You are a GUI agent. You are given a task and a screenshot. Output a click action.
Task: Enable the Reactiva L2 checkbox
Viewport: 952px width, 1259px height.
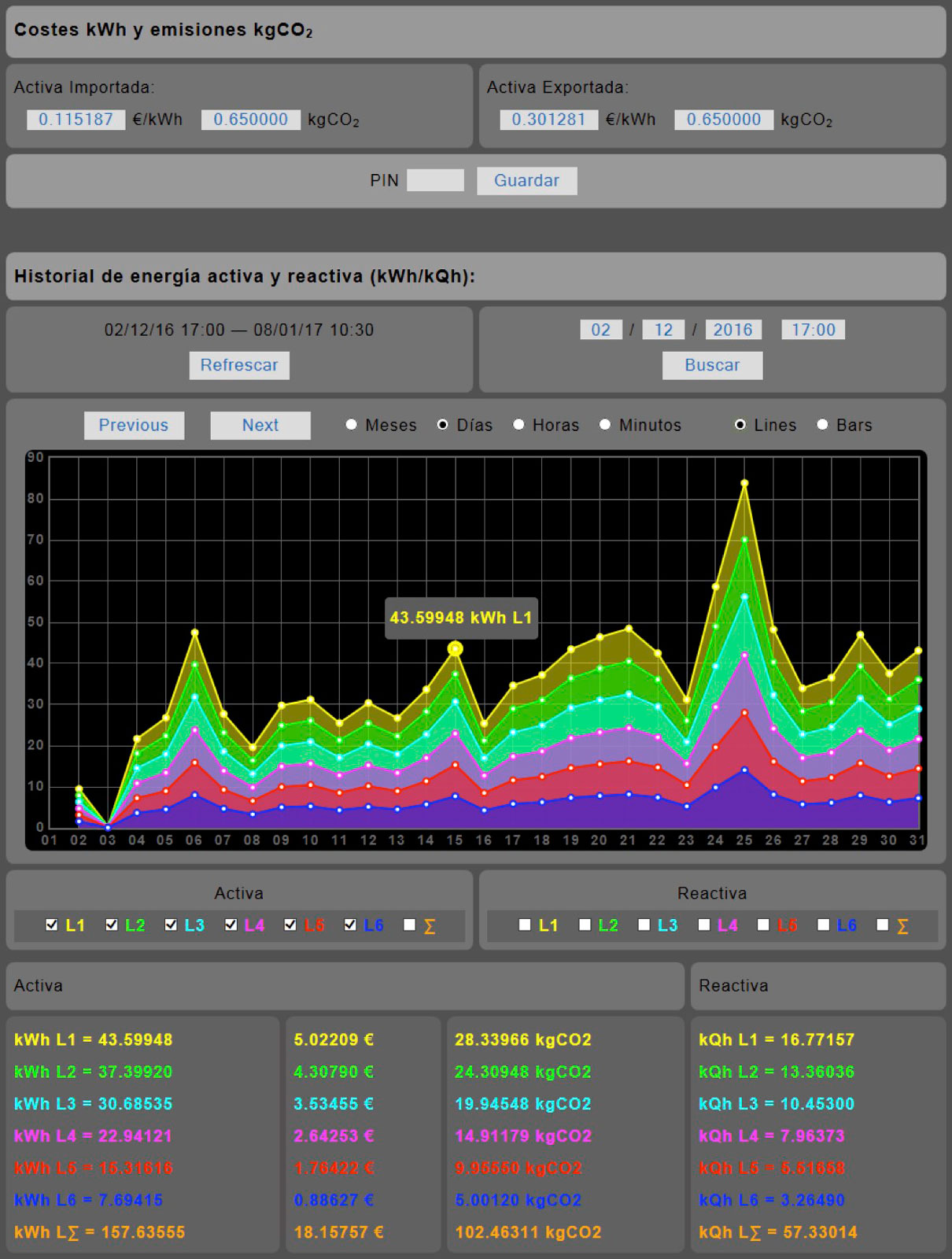(585, 925)
